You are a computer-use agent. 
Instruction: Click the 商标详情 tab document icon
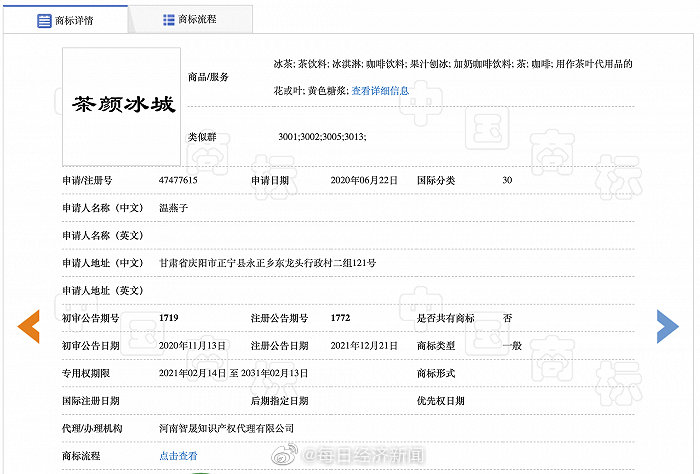coord(44,21)
